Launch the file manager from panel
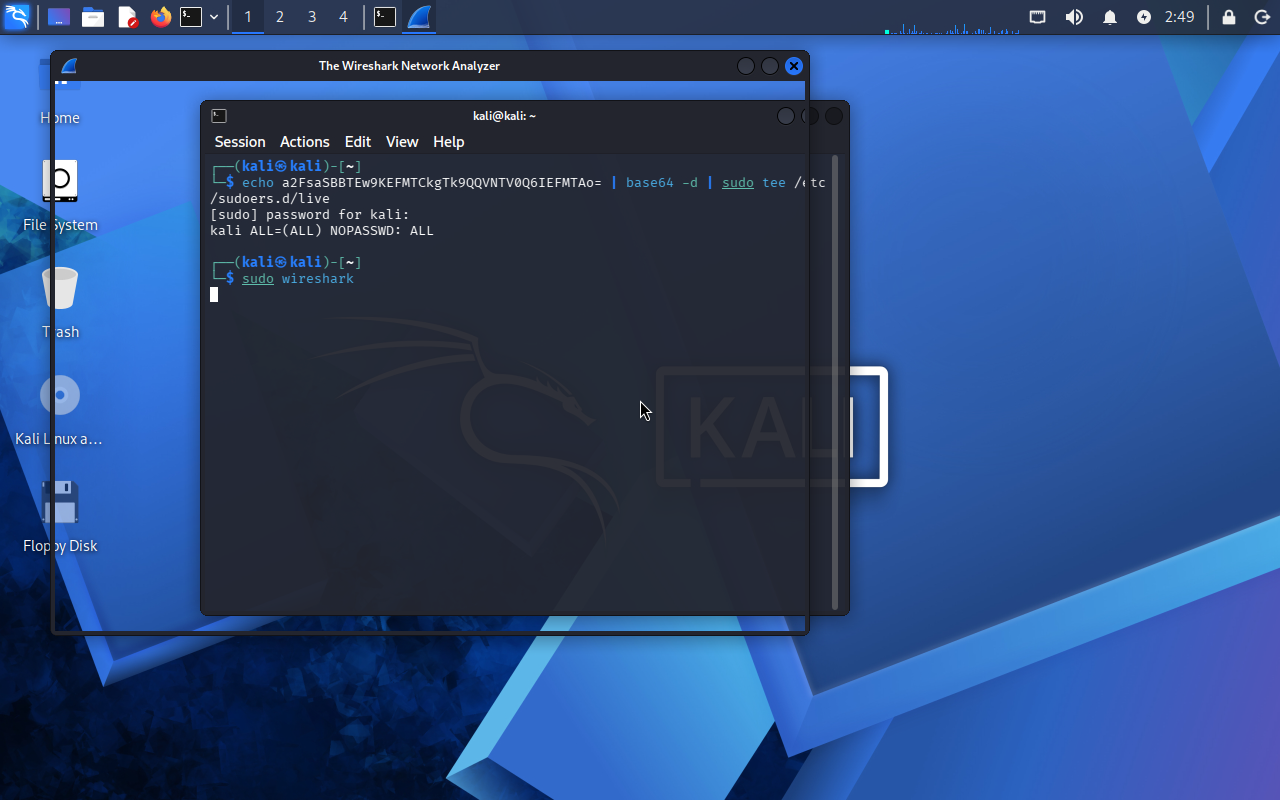 [x=93, y=17]
